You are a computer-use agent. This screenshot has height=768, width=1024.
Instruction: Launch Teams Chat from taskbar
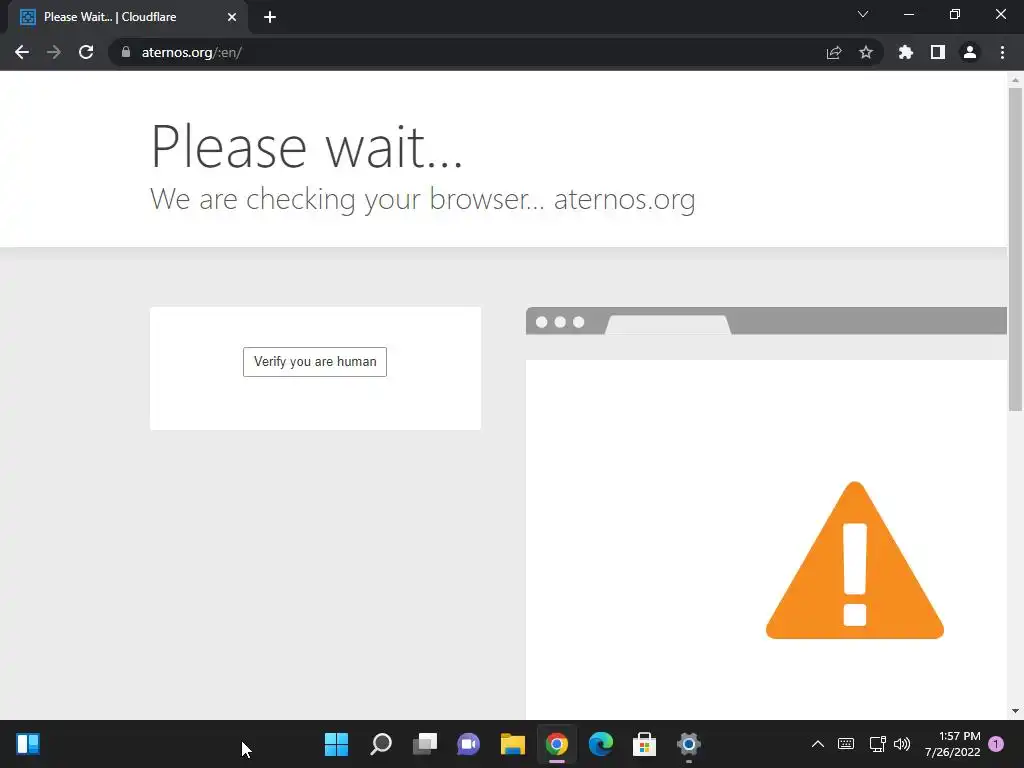(468, 744)
